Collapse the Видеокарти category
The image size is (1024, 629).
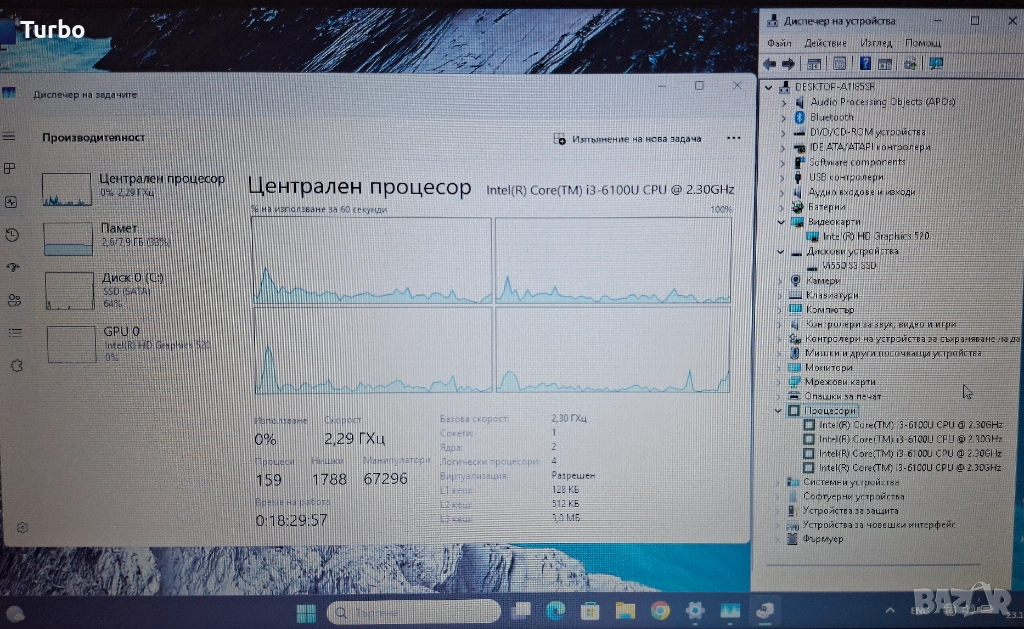(782, 221)
